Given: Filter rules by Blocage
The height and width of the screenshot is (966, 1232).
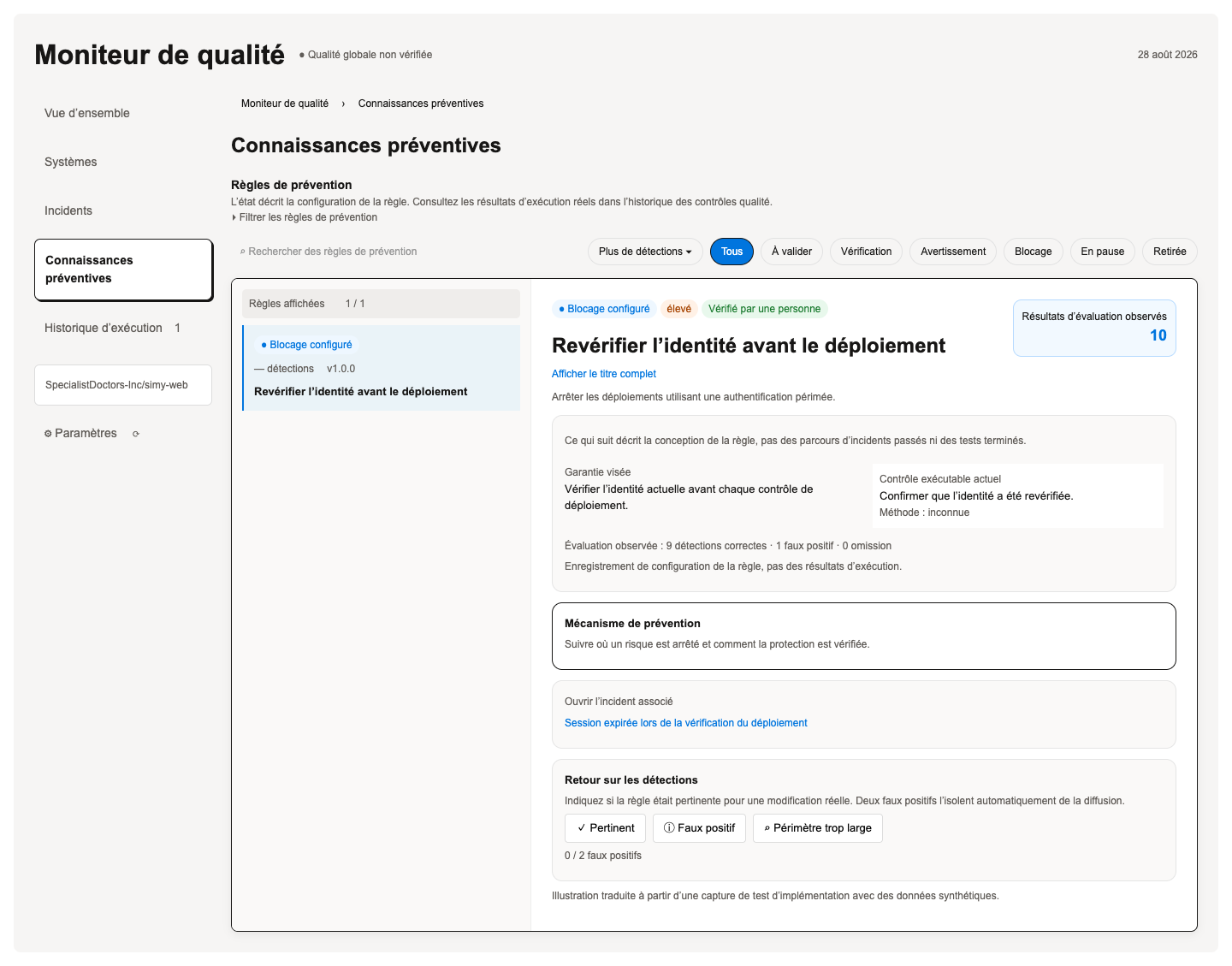Looking at the screenshot, I should pos(1033,252).
